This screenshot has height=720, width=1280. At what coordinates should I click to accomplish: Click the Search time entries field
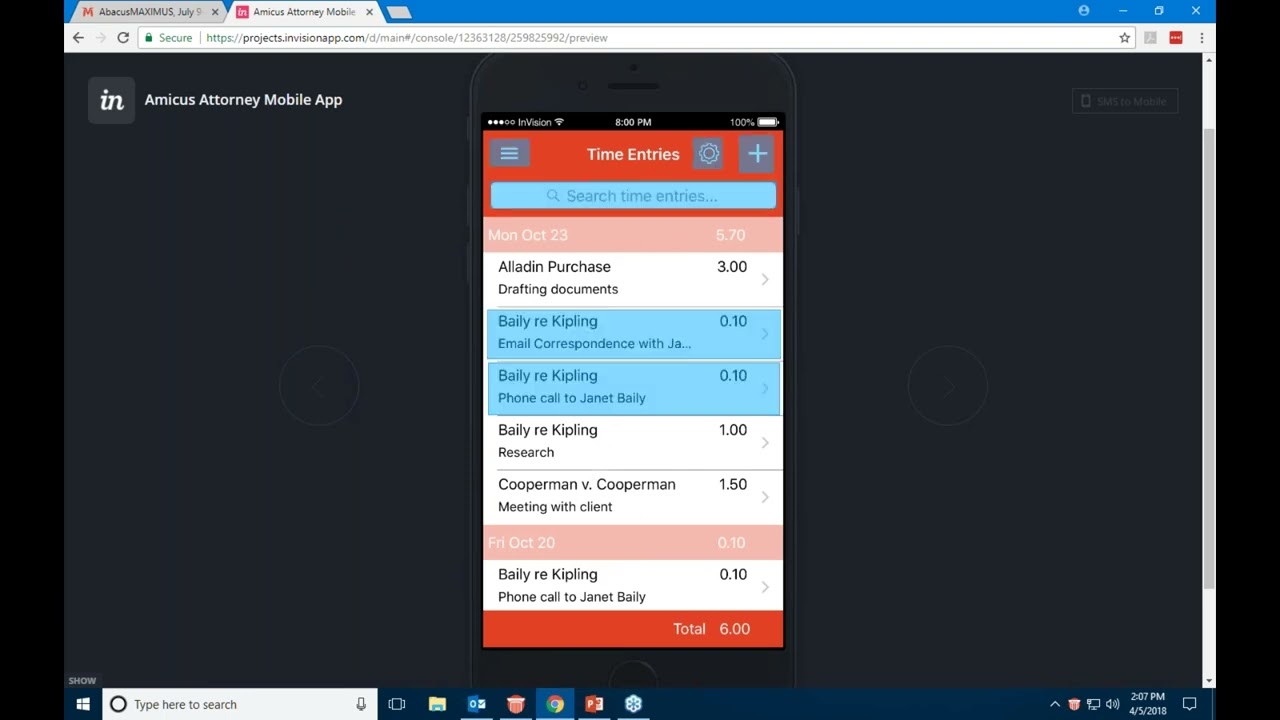pos(633,196)
